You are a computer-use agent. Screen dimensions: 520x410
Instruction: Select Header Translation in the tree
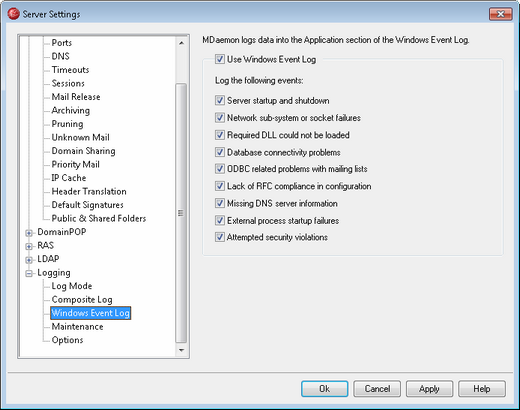[89, 191]
